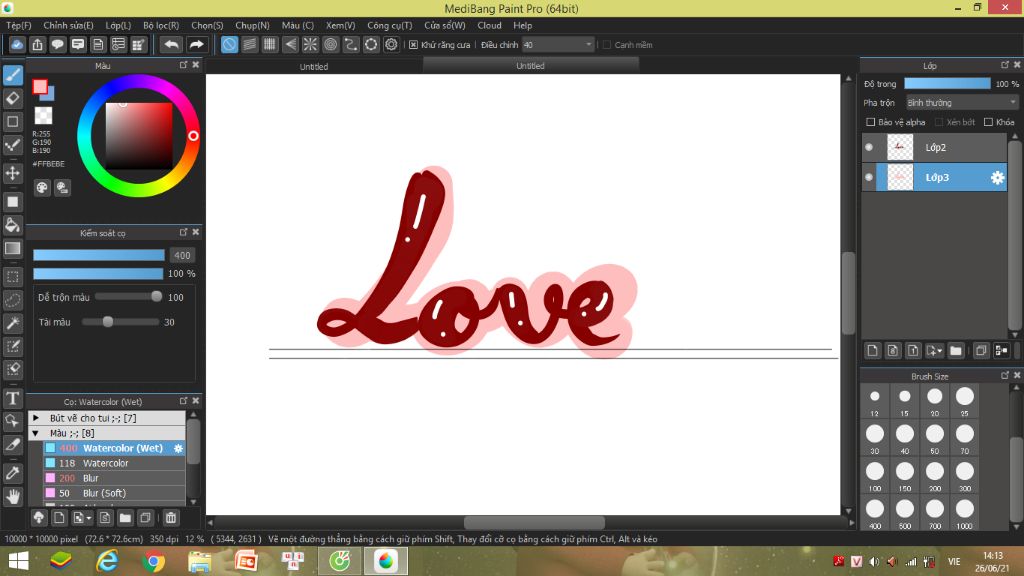1024x576 pixels.
Task: Enable the radial snap guide
Action: point(310,44)
